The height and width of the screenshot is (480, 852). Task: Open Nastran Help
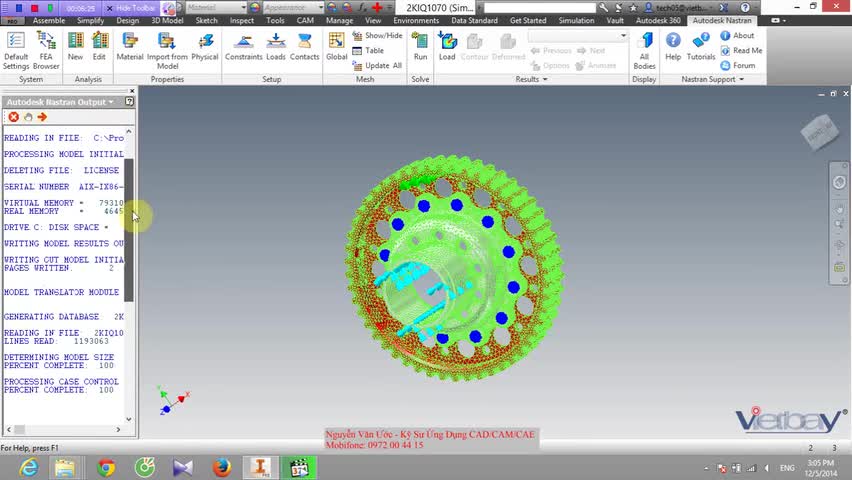point(673,47)
